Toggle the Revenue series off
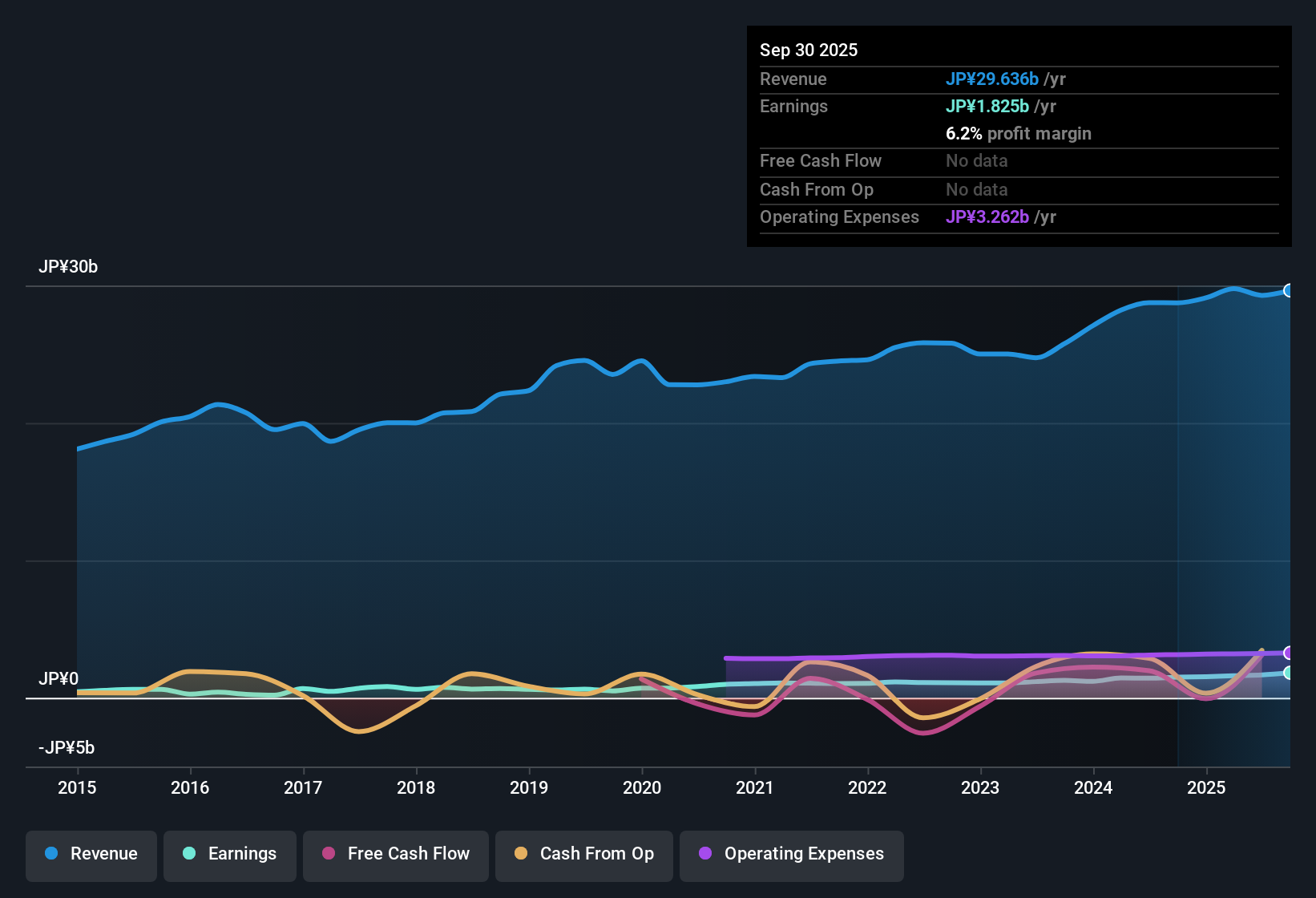Screen dimensions: 1316x898 91,854
